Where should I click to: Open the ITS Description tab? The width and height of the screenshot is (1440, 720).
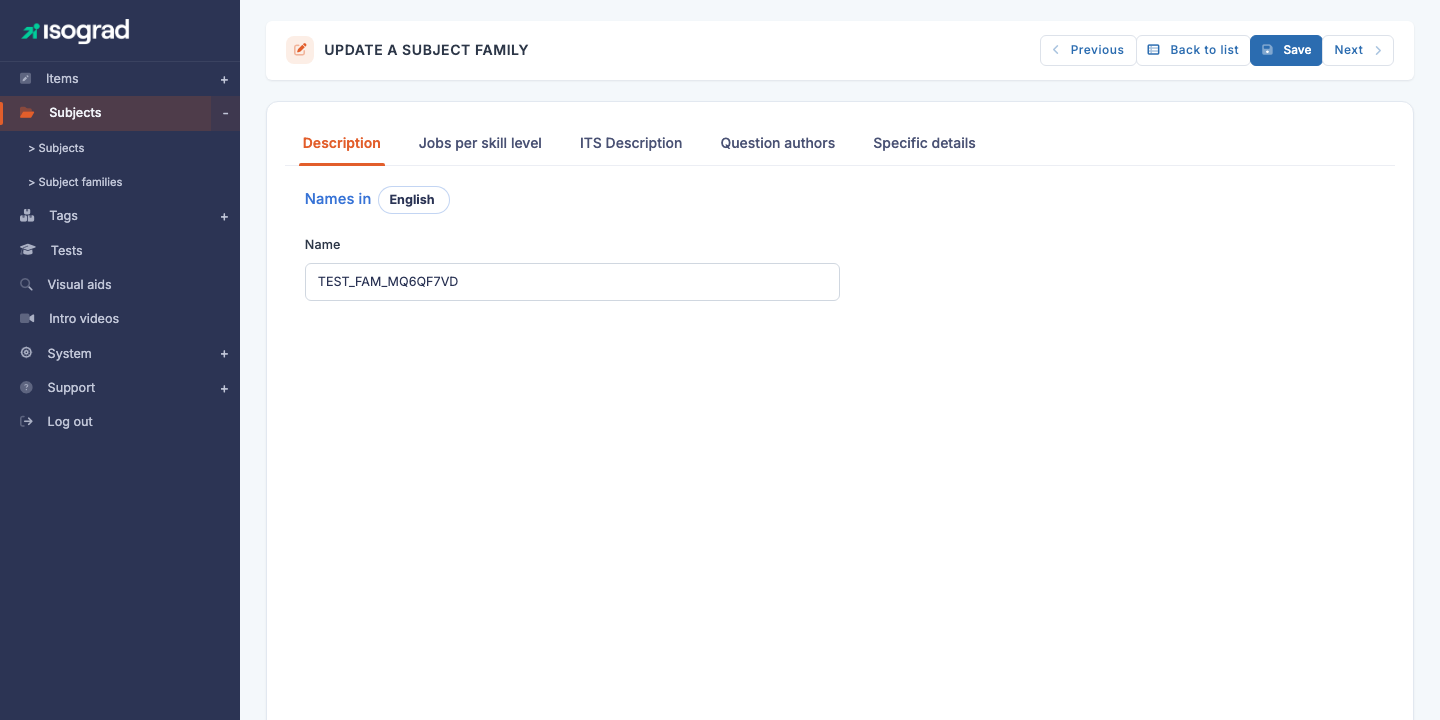point(631,143)
